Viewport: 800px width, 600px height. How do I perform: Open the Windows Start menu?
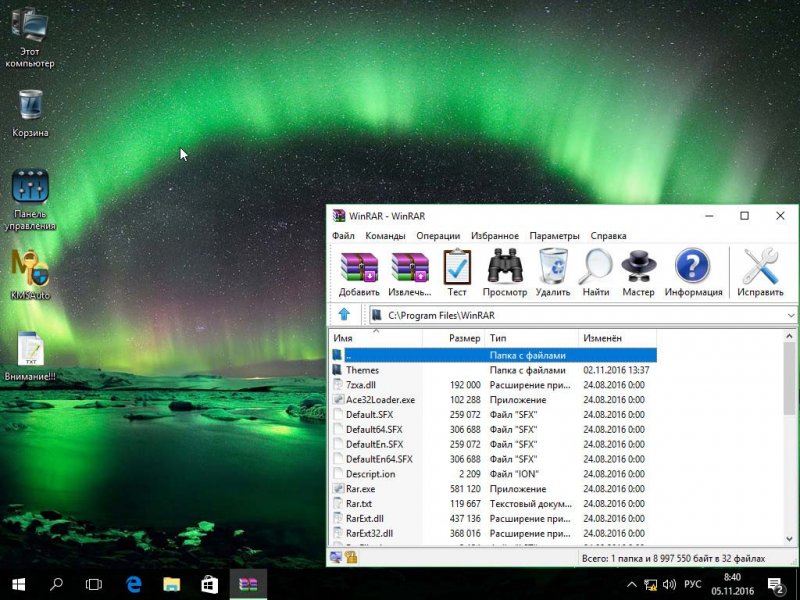point(18,585)
